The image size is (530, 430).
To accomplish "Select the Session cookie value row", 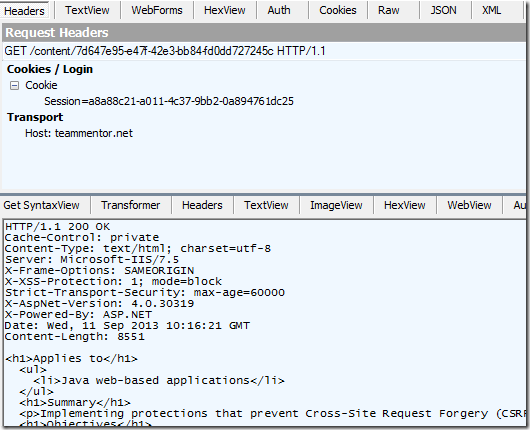I will (x=169, y=101).
